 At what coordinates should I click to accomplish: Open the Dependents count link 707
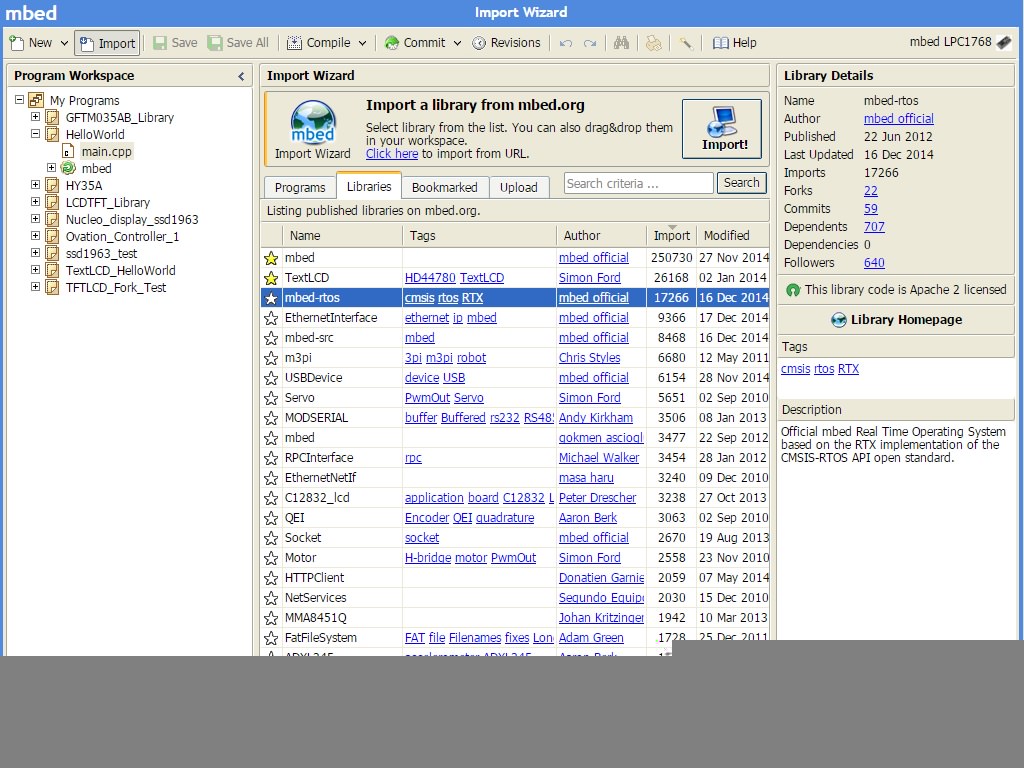[x=874, y=227]
